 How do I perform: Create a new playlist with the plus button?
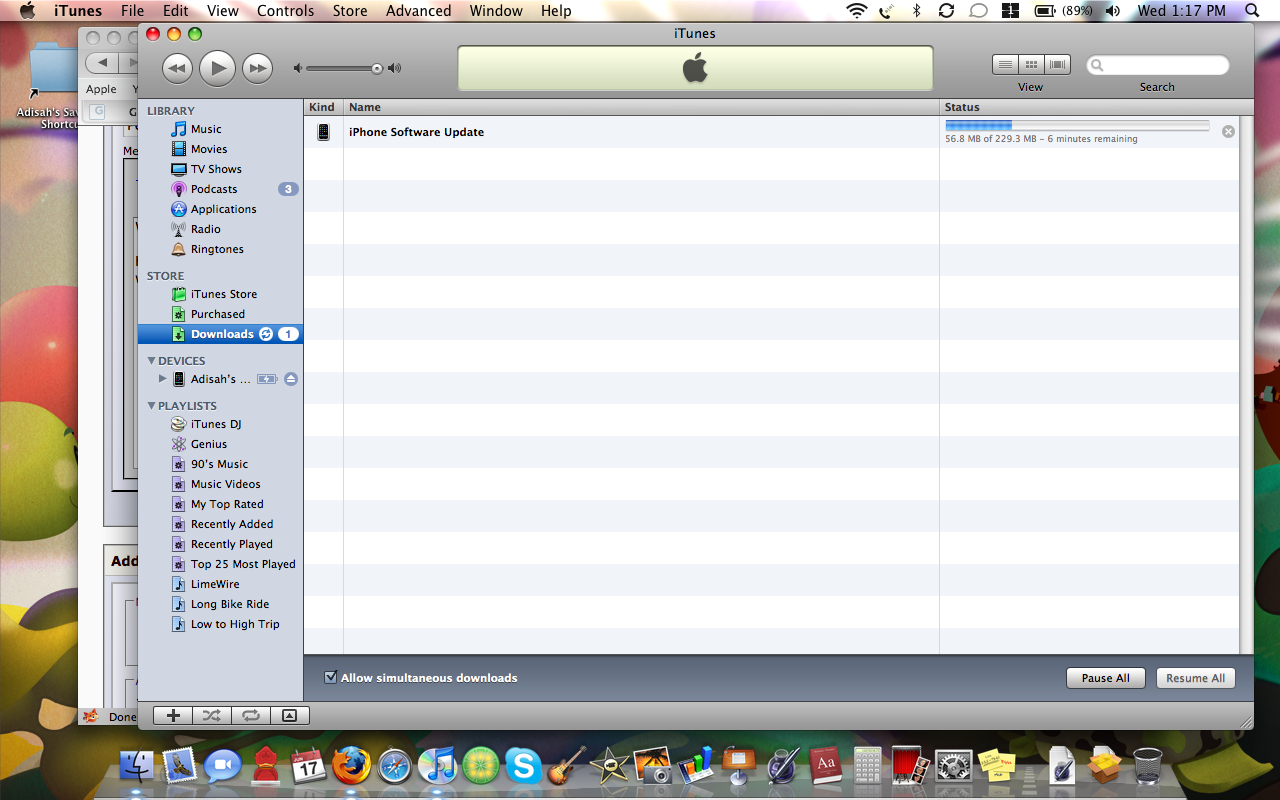(x=173, y=715)
